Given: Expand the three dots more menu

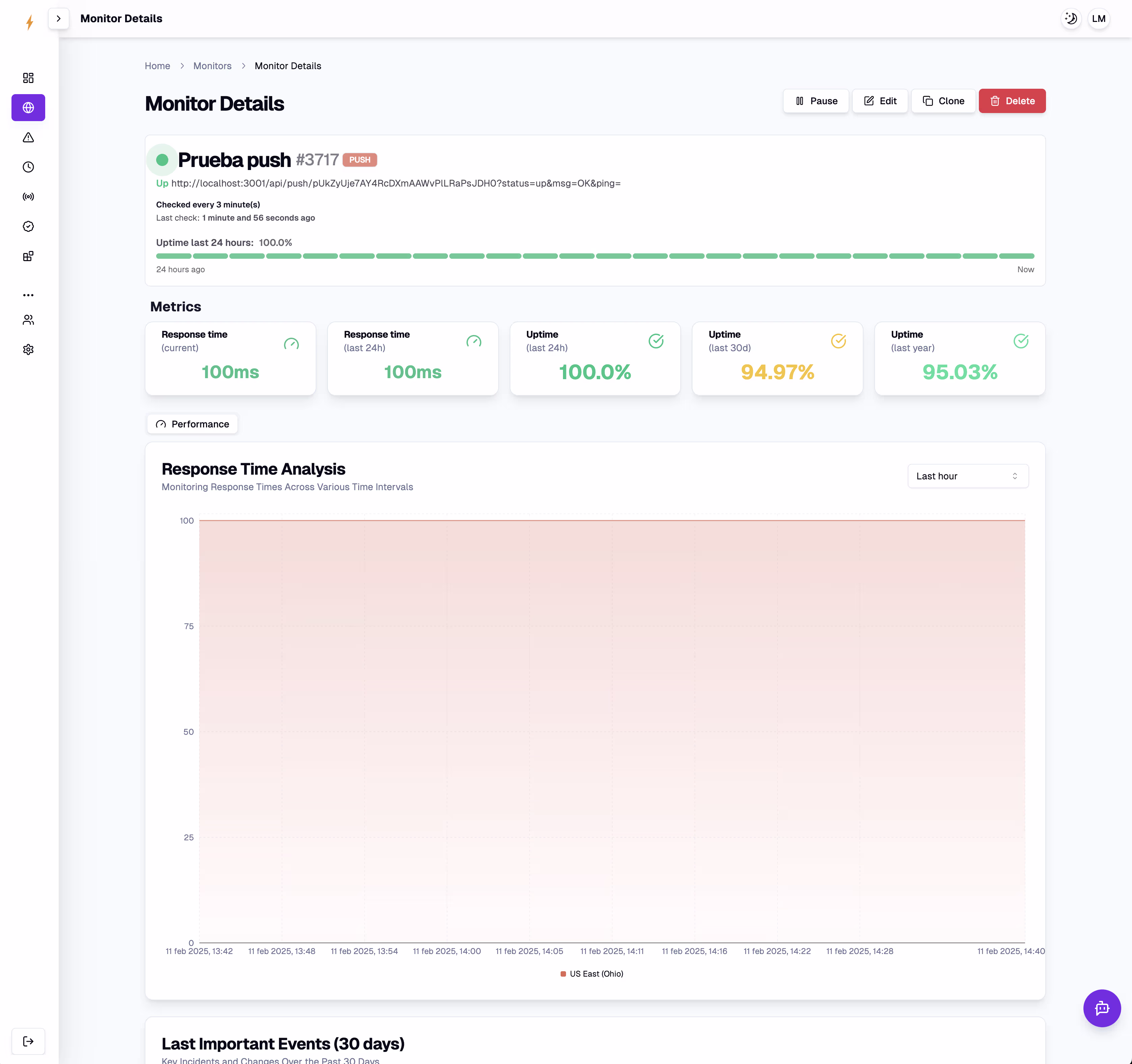Looking at the screenshot, I should click(x=28, y=295).
